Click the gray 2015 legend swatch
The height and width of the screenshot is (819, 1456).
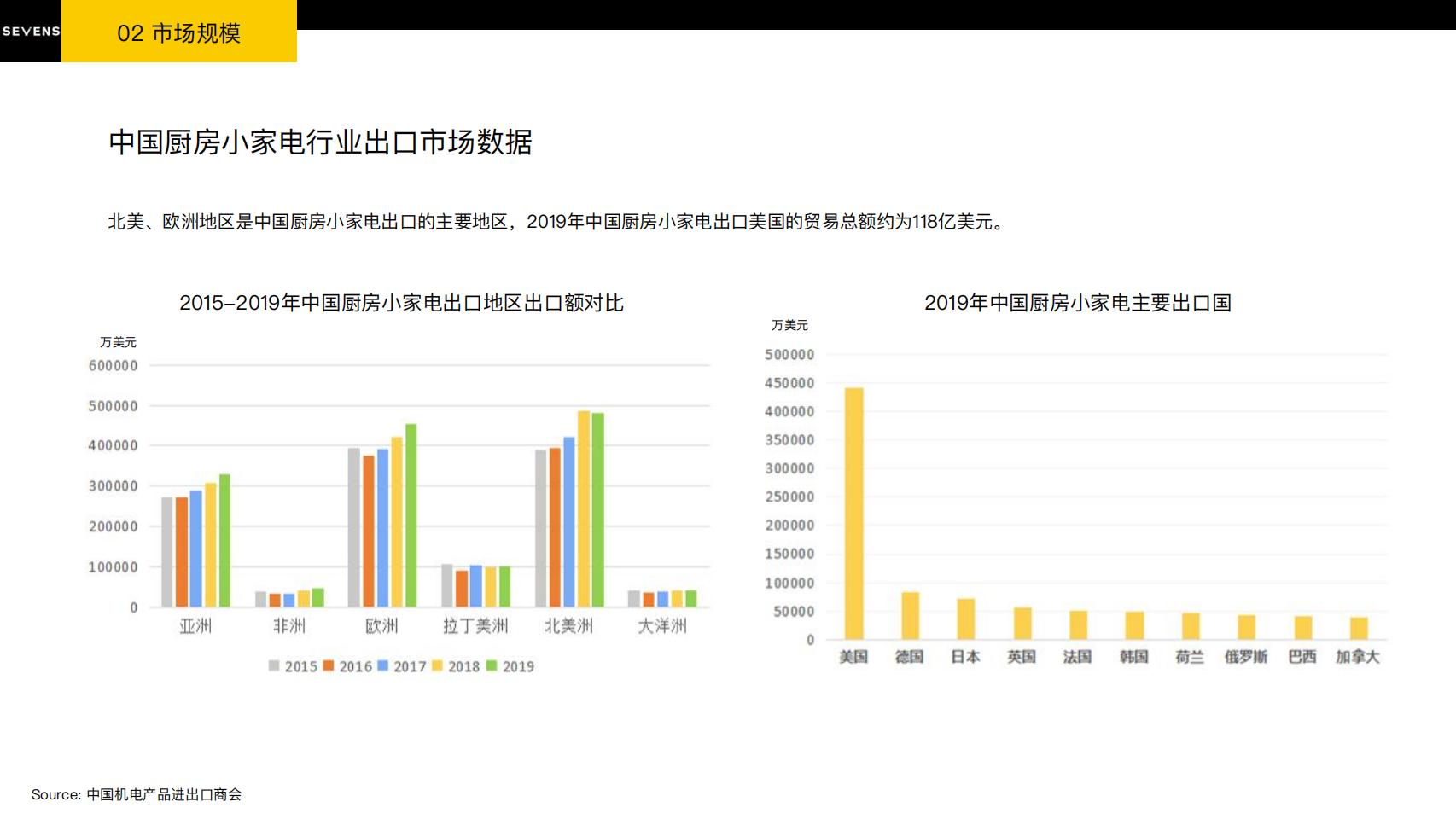pos(274,666)
